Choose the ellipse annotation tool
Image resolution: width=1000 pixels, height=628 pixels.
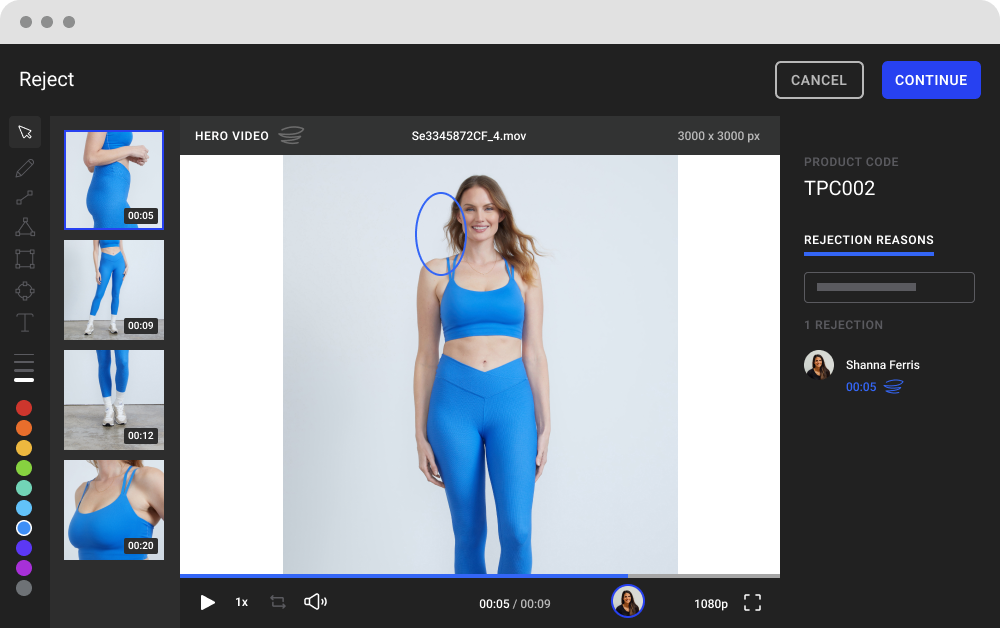25,291
